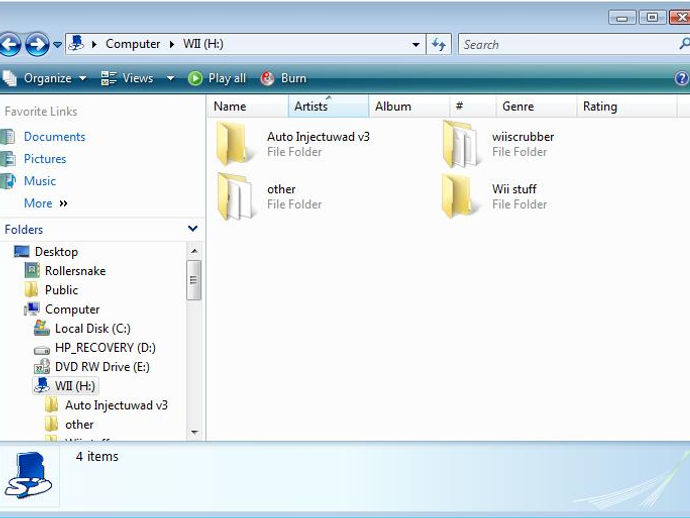This screenshot has height=518, width=690.
Task: Click folder tree scrollbar down arrow
Action: pyautogui.click(x=194, y=433)
